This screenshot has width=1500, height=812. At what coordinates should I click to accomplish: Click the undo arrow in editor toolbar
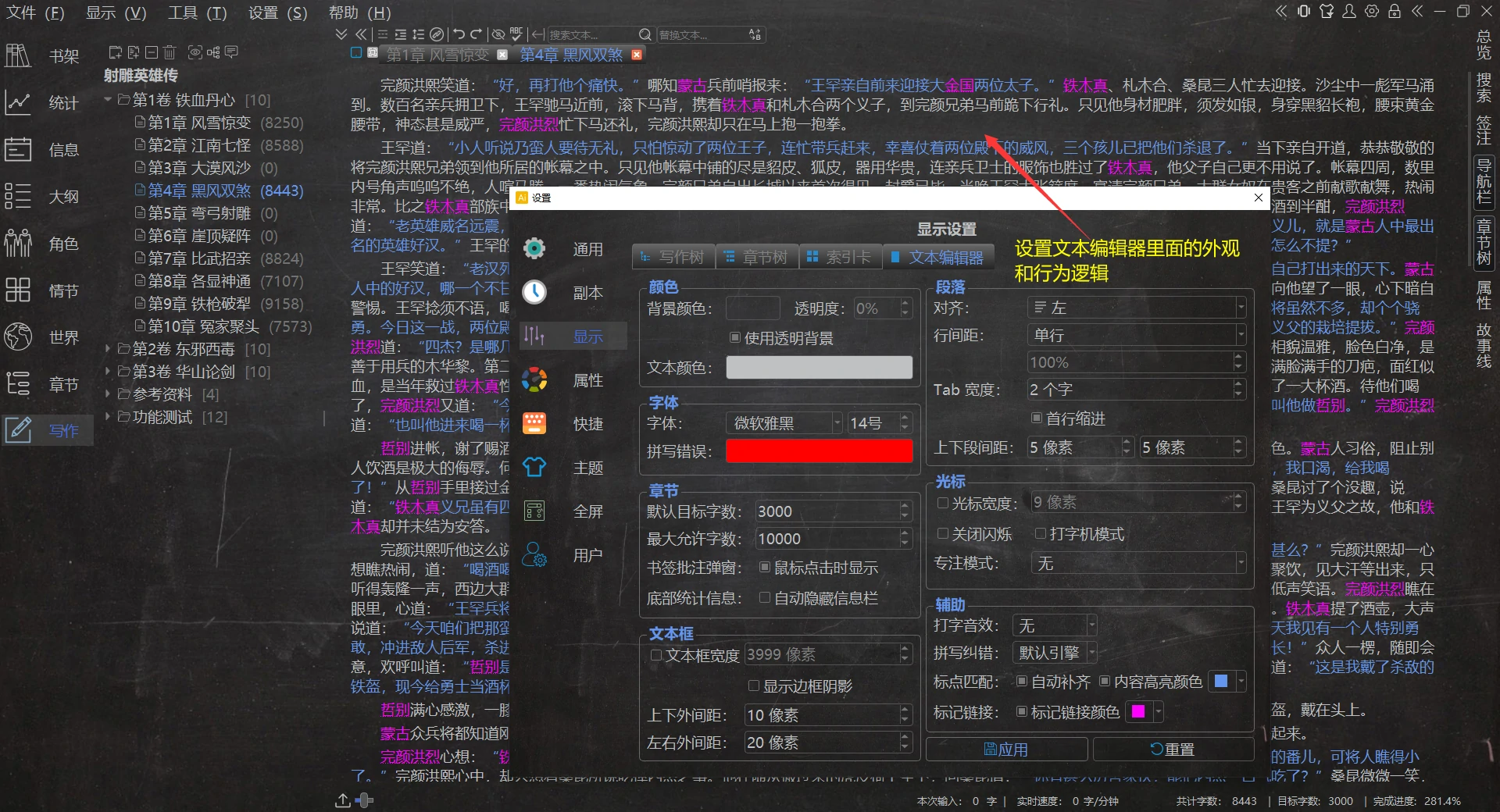click(459, 34)
